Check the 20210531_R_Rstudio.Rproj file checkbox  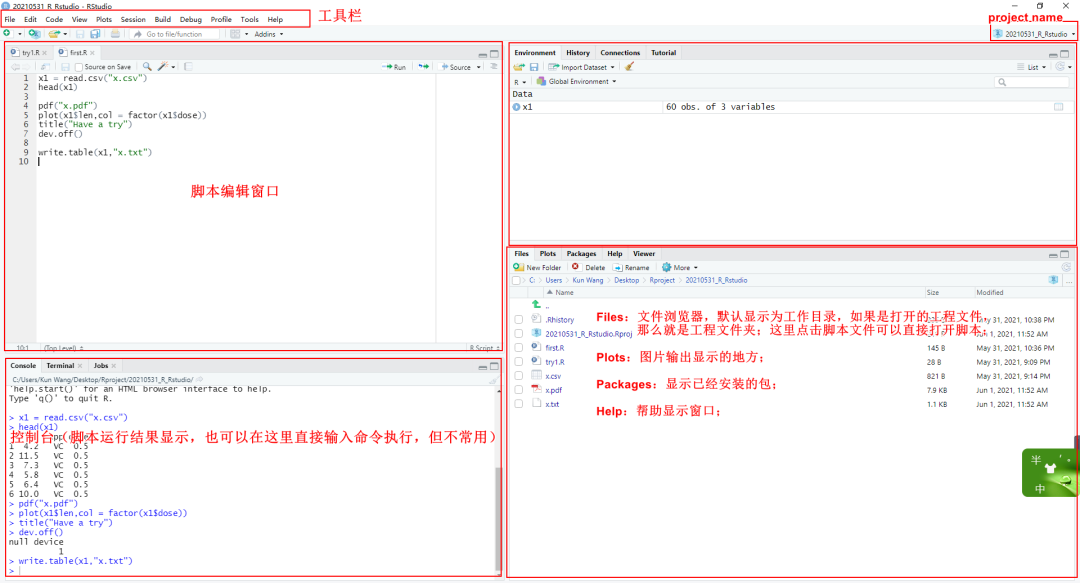pyautogui.click(x=519, y=334)
